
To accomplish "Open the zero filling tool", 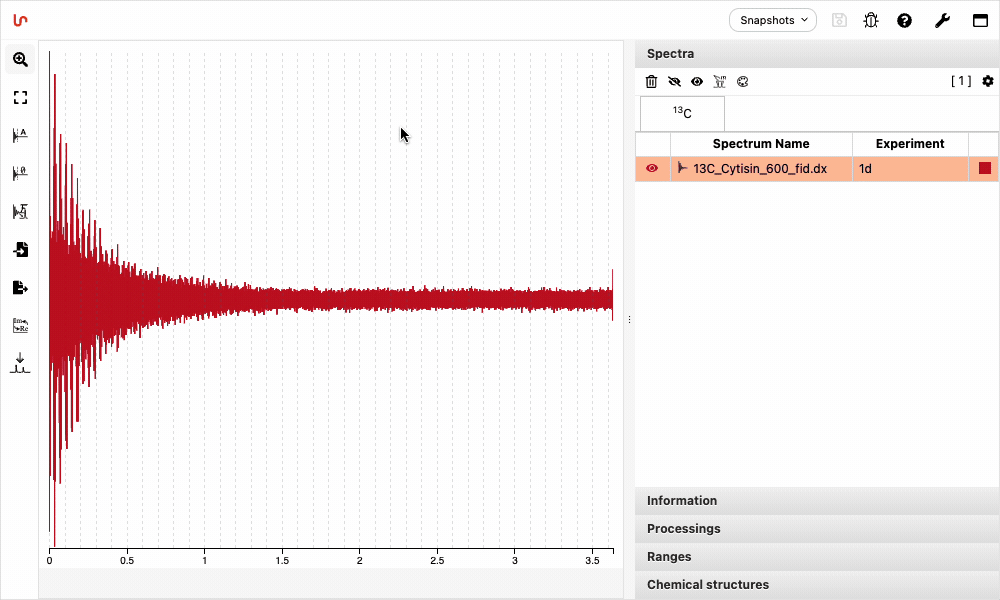I will click(x=20, y=173).
